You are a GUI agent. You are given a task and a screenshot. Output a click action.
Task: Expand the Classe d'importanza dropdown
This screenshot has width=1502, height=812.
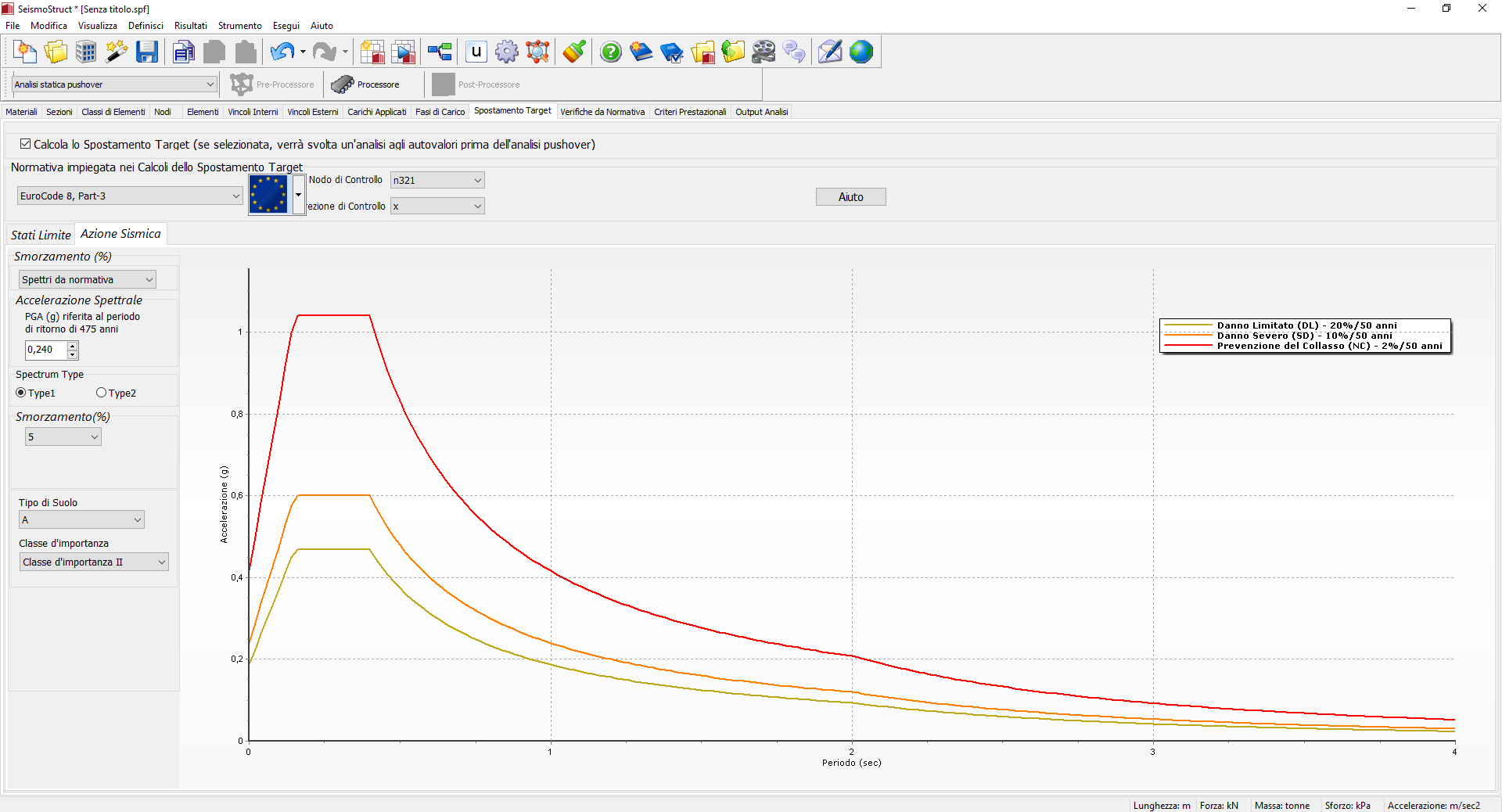(94, 562)
